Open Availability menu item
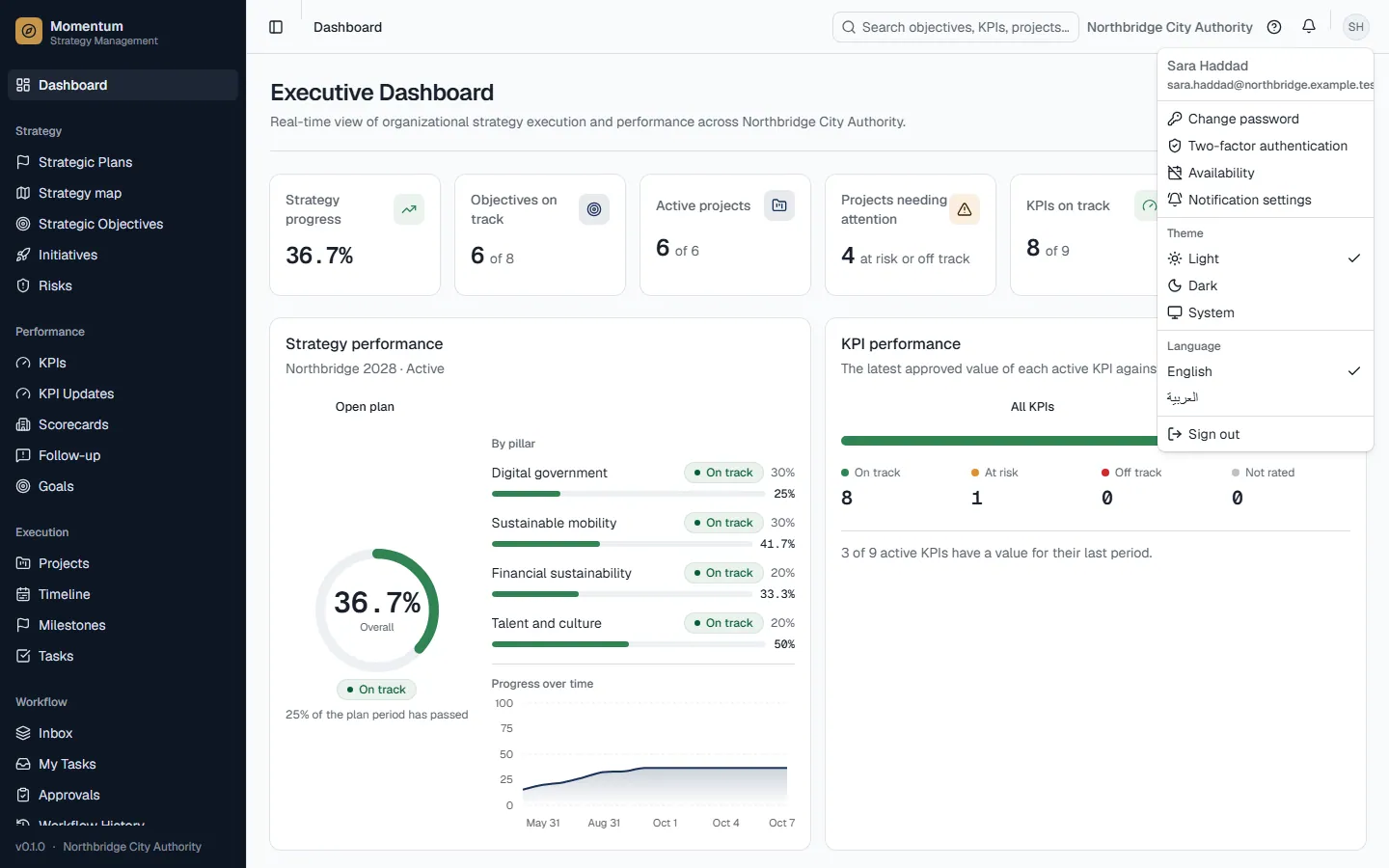This screenshot has width=1389, height=868. [1265, 173]
